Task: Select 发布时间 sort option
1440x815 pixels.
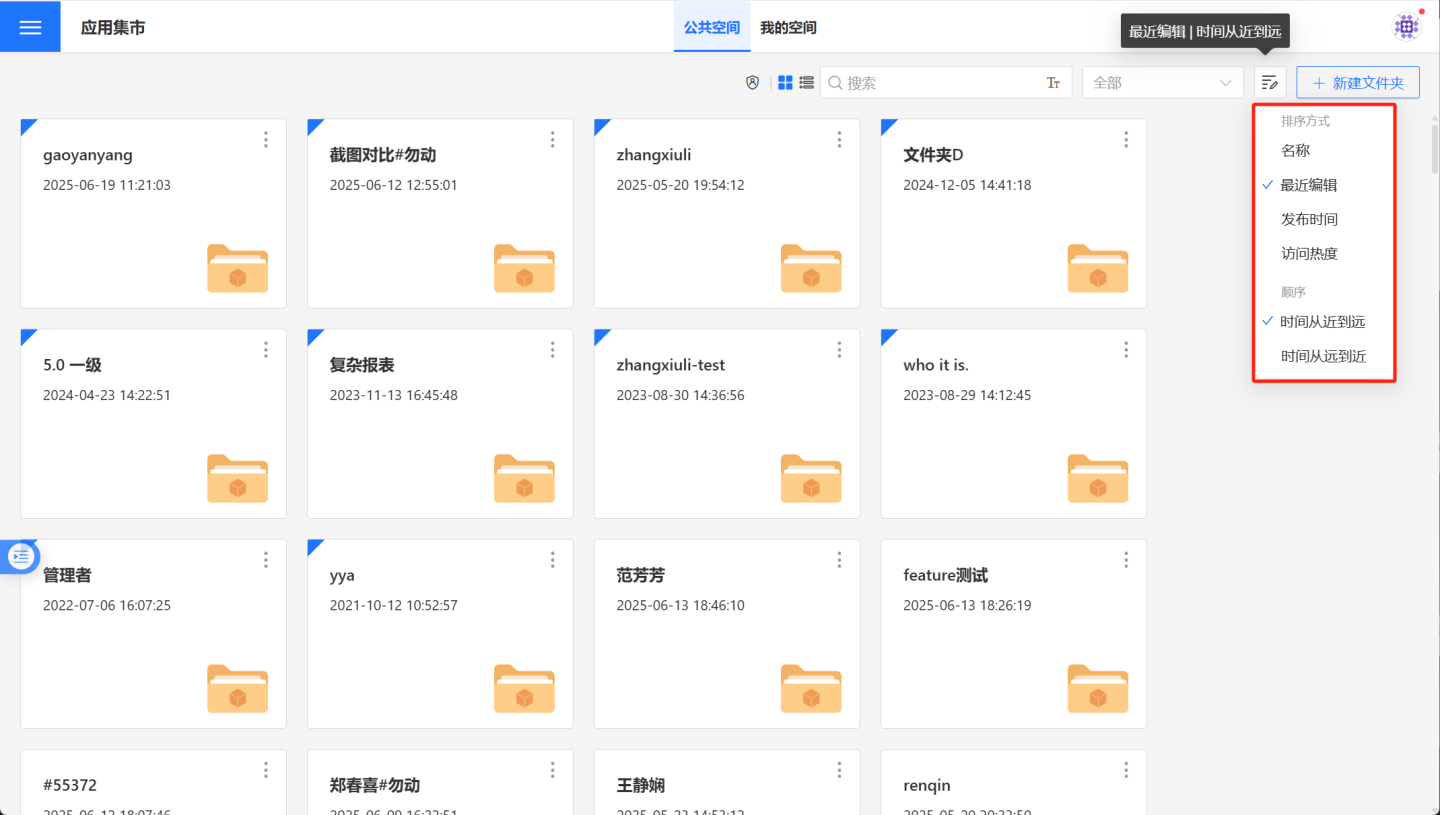Action: [x=1309, y=219]
